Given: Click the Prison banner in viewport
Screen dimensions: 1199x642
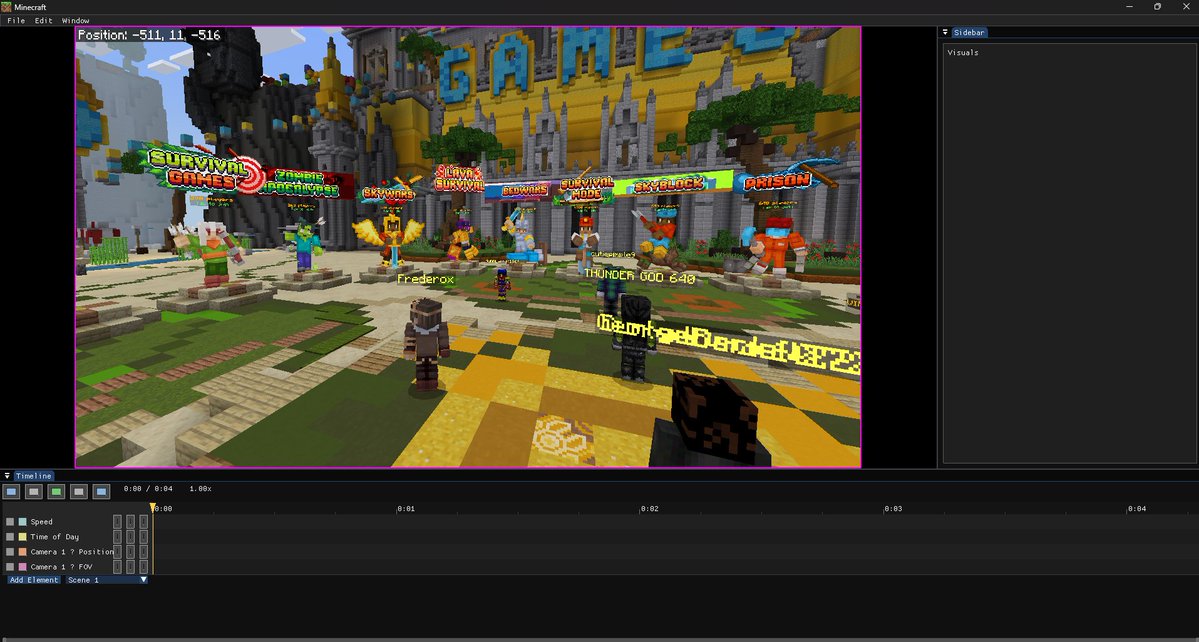Looking at the screenshot, I should (778, 181).
